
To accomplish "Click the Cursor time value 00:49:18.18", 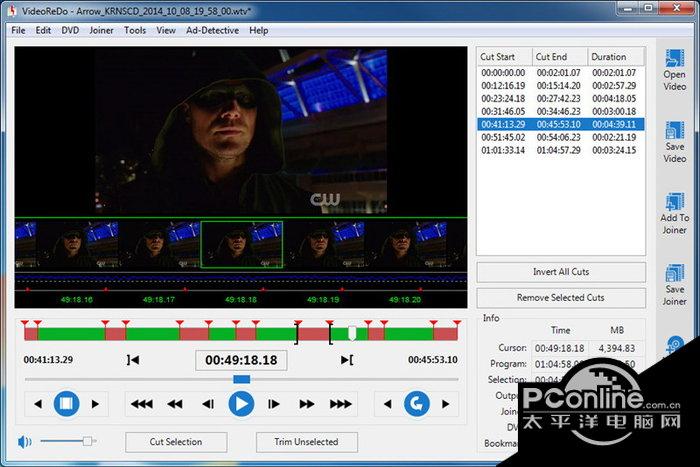I will point(559,348).
